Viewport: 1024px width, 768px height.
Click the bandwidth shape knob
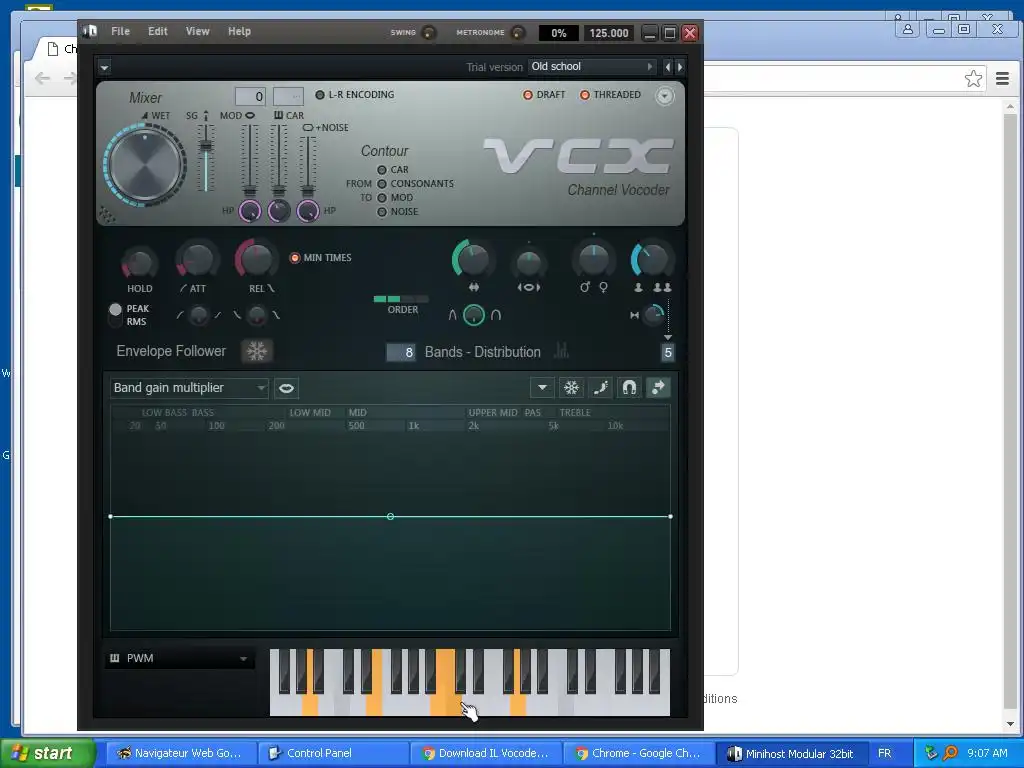[473, 315]
